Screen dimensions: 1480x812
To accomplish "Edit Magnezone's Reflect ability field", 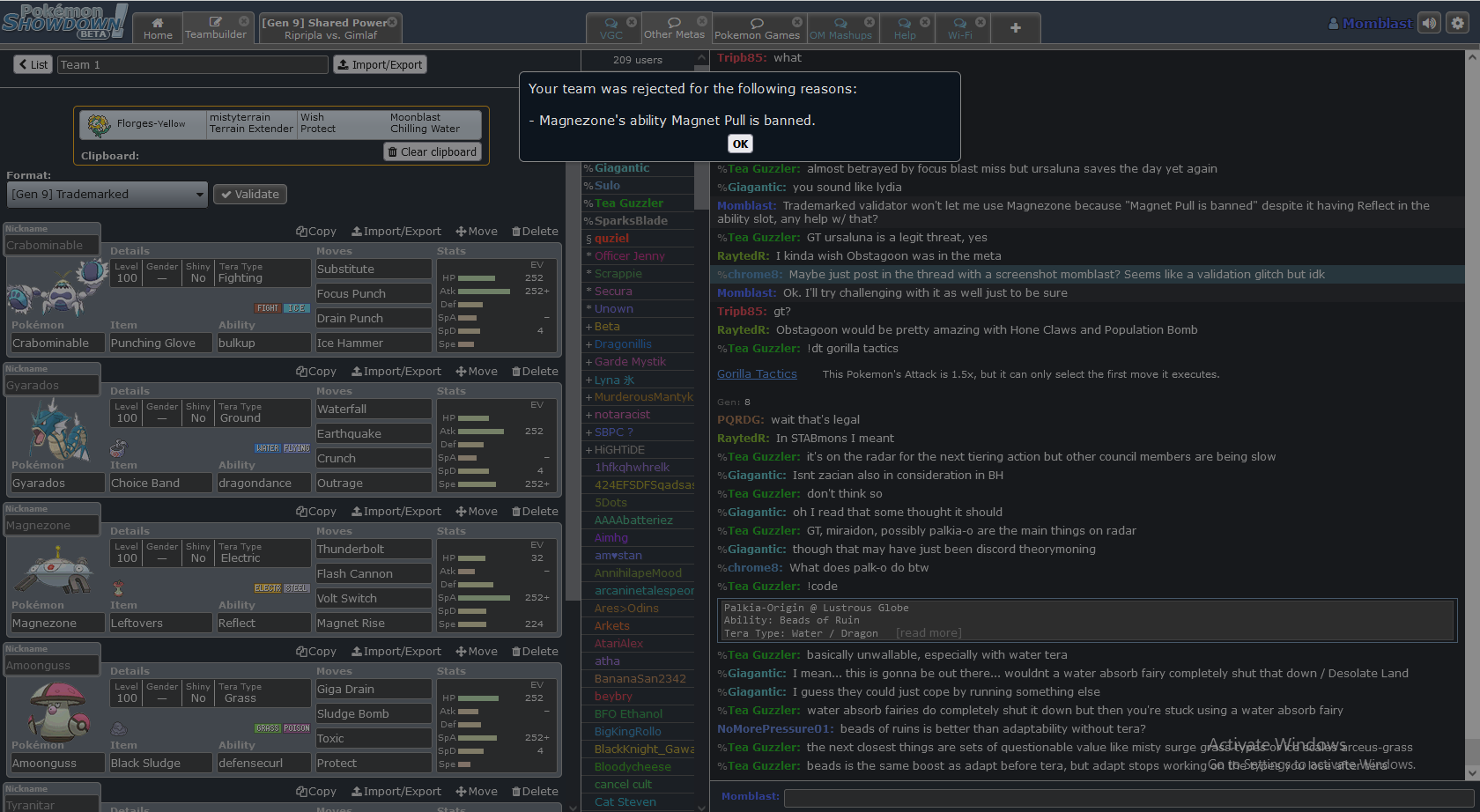I will [x=263, y=623].
